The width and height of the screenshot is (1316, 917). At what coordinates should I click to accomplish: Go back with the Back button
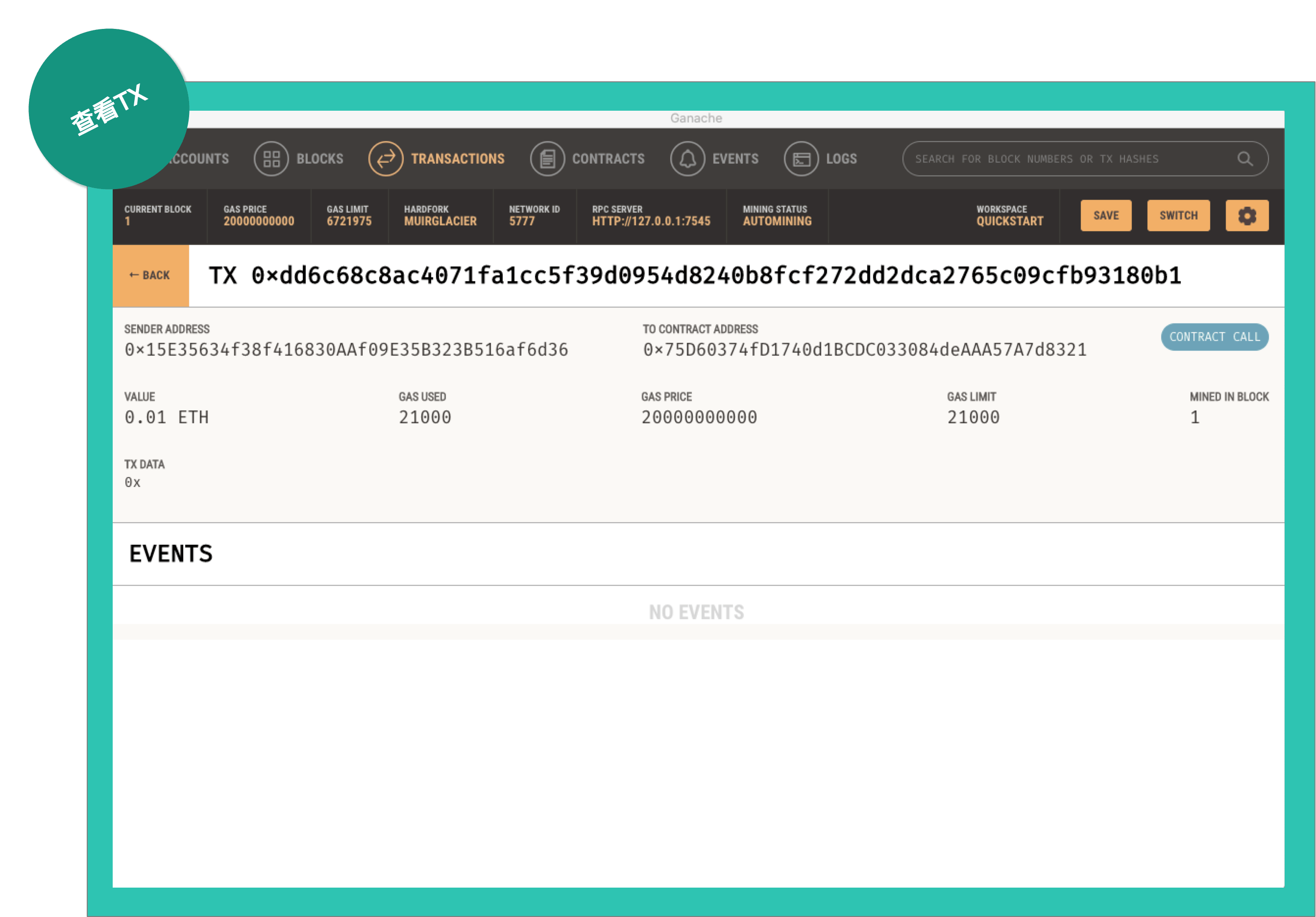click(151, 276)
